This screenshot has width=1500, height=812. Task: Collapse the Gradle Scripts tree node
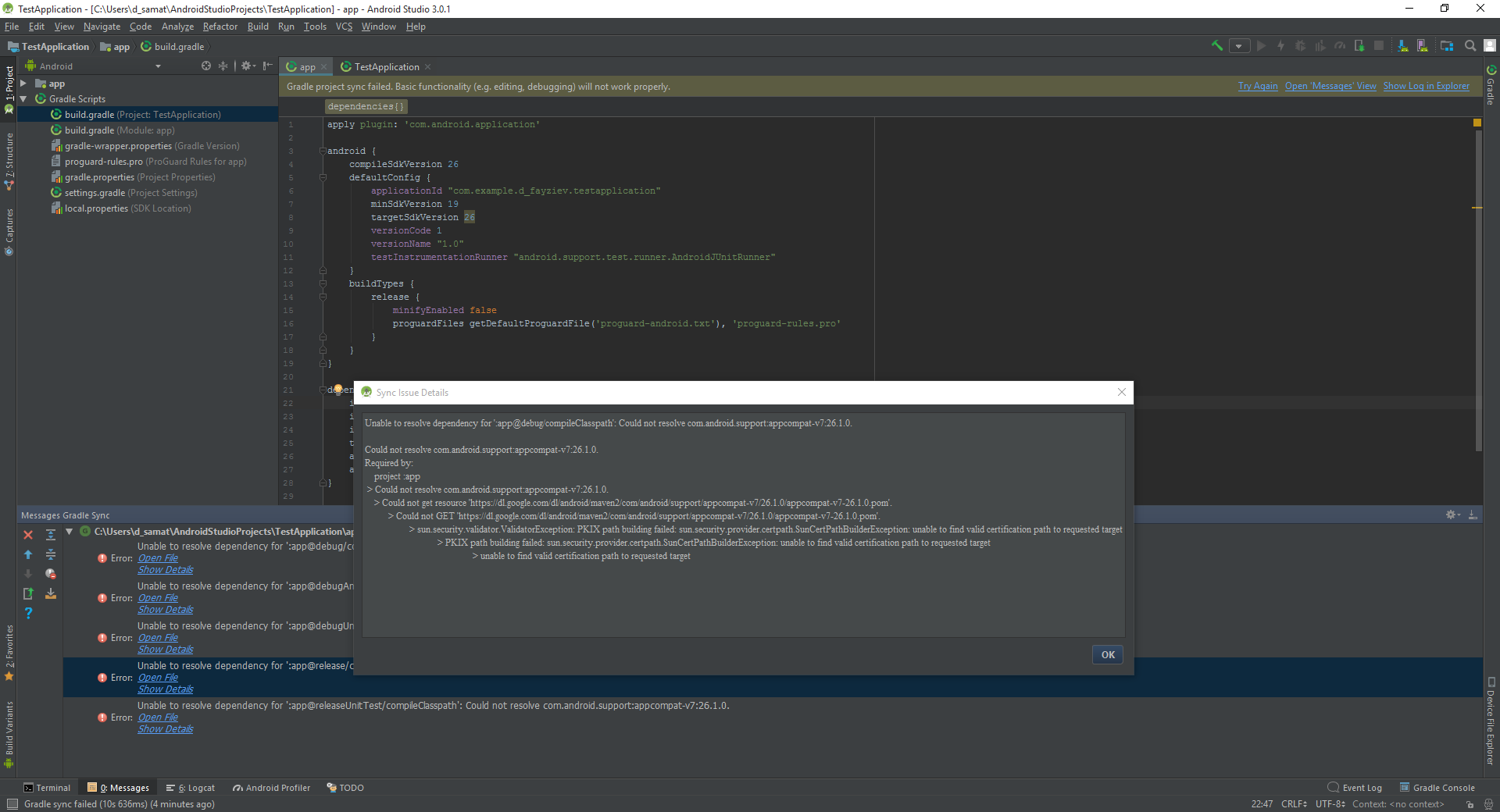click(x=23, y=99)
